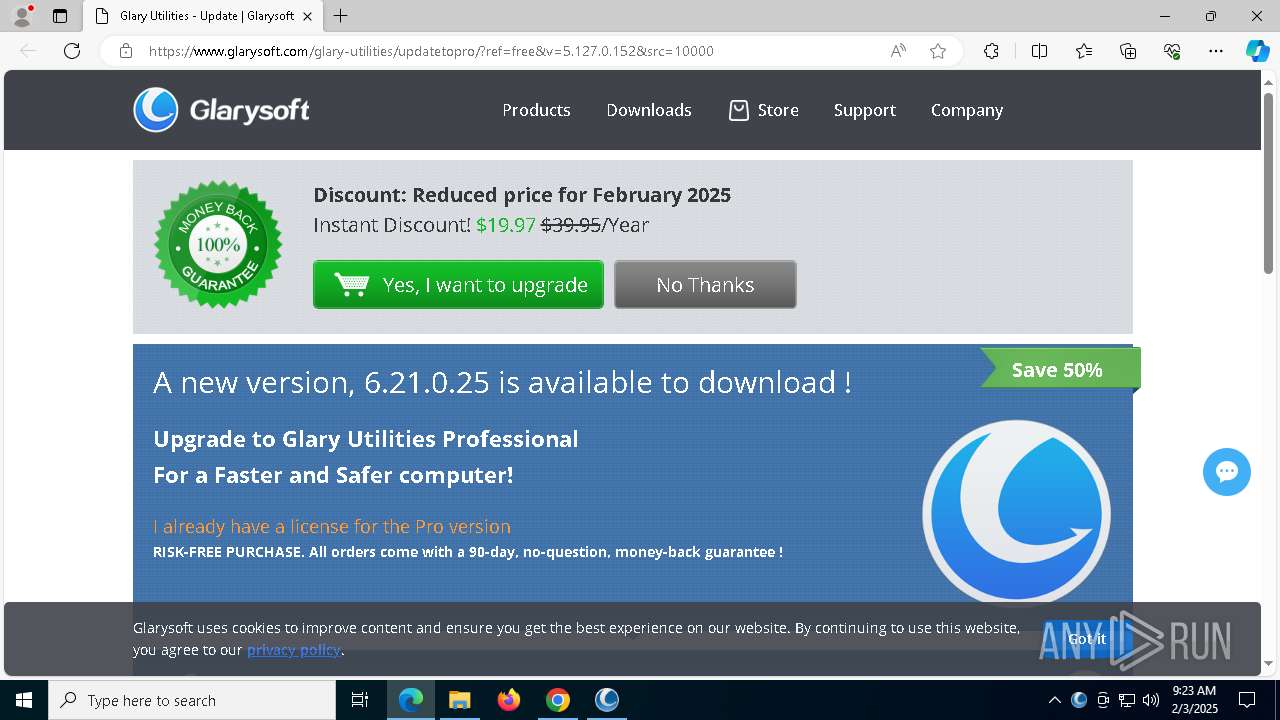Click the No Thanks button

705,285
